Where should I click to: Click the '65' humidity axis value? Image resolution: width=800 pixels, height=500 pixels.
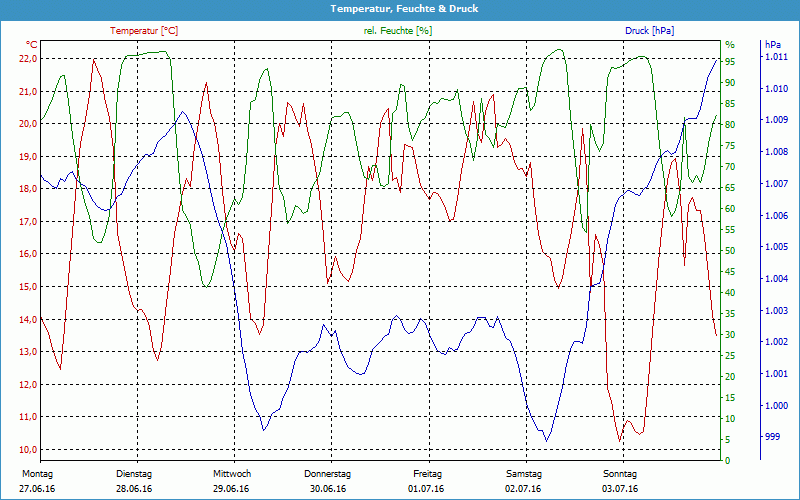coord(730,188)
